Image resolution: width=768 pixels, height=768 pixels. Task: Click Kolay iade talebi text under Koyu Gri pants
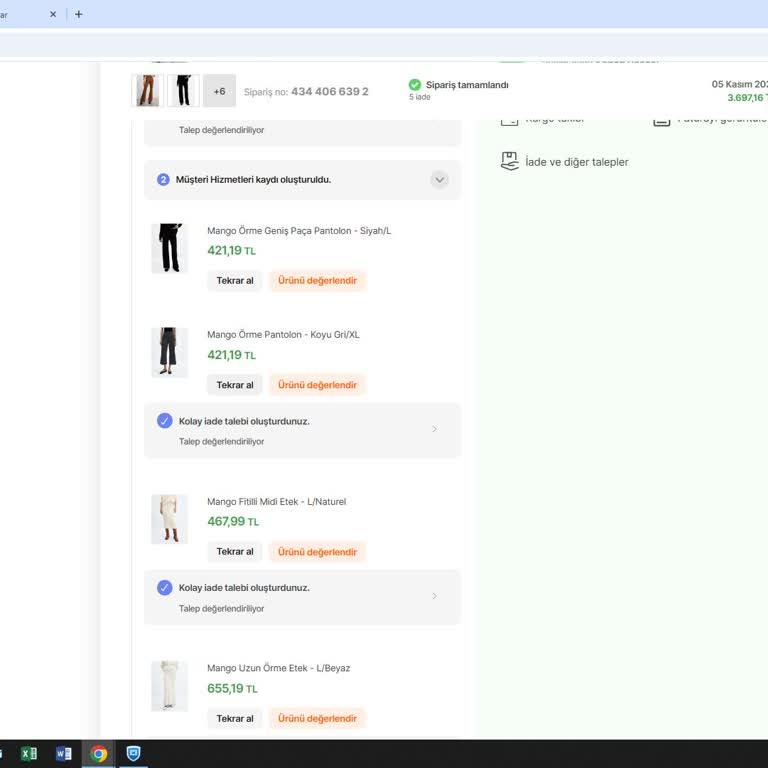point(244,421)
